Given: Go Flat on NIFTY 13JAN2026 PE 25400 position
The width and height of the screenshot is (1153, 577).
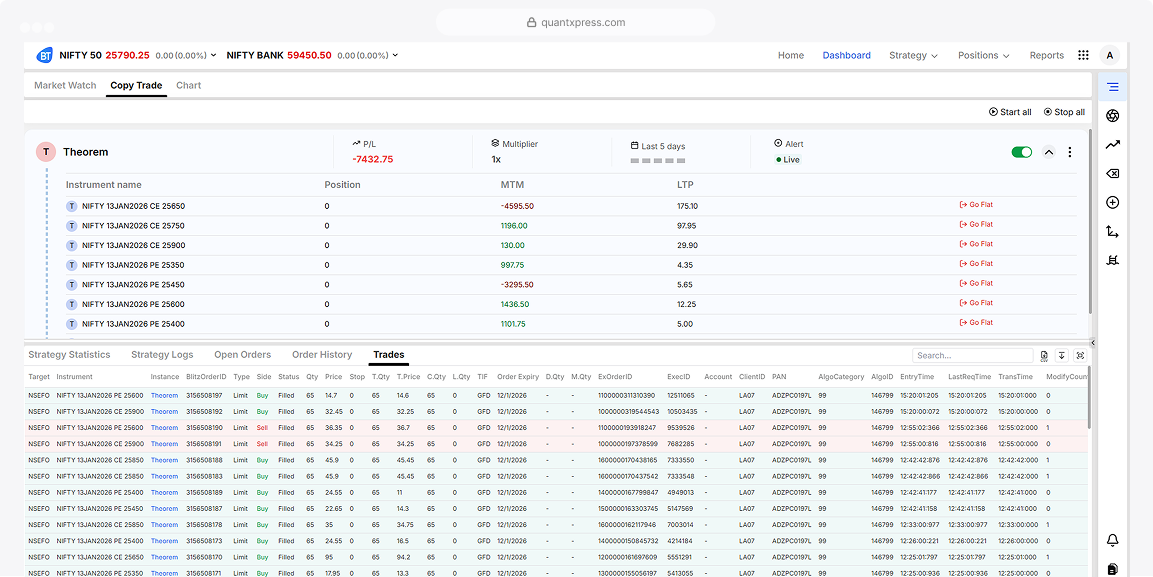Looking at the screenshot, I should point(977,323).
